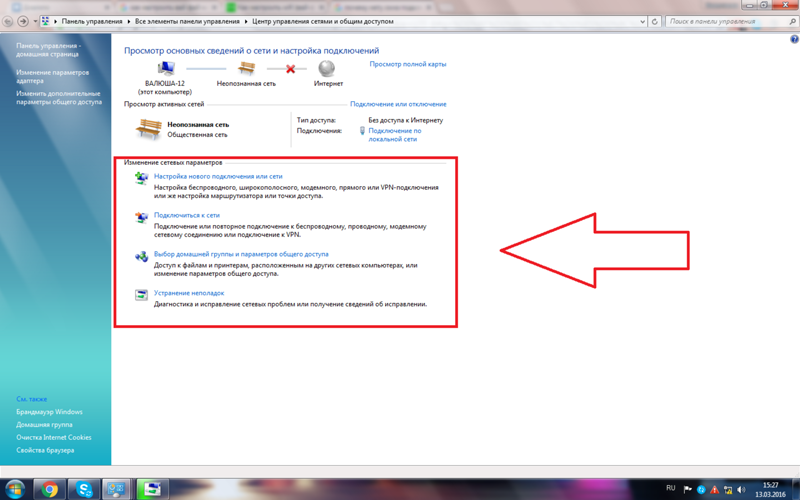The width and height of the screenshot is (800, 500).
Task: Click the red warning triangle tray icon
Action: click(x=714, y=490)
